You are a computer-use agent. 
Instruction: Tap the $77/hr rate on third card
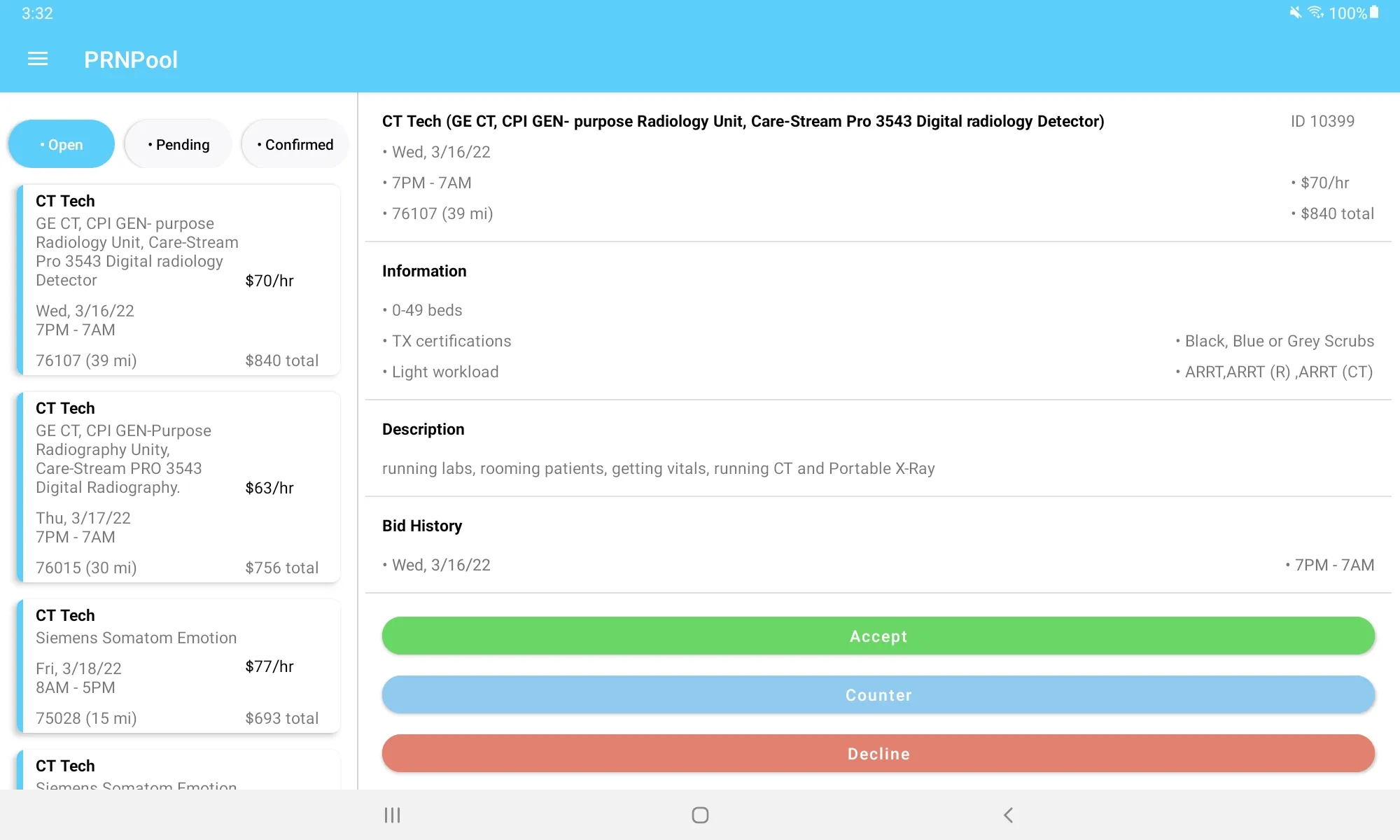click(x=269, y=666)
